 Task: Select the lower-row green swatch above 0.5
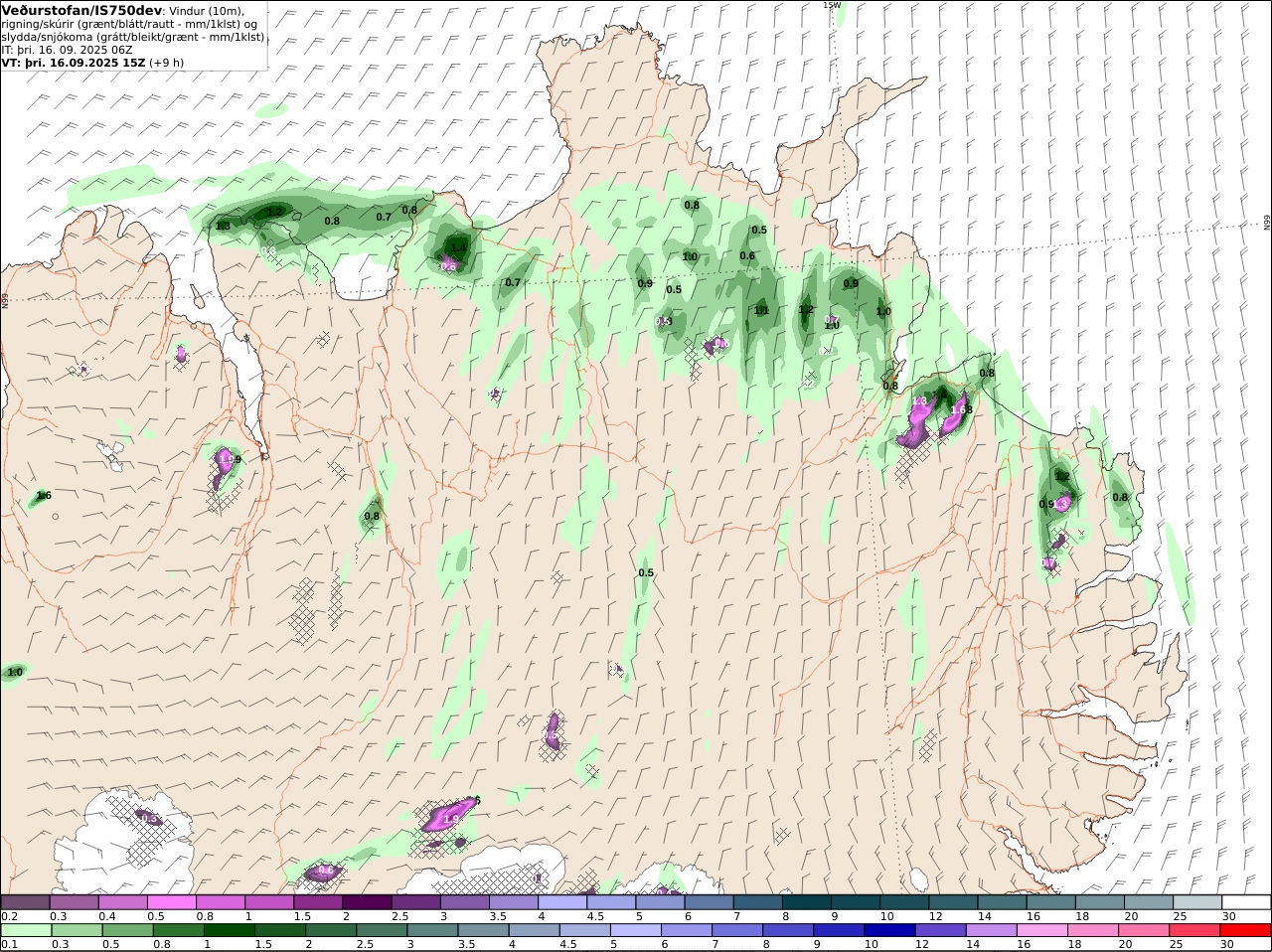click(127, 931)
